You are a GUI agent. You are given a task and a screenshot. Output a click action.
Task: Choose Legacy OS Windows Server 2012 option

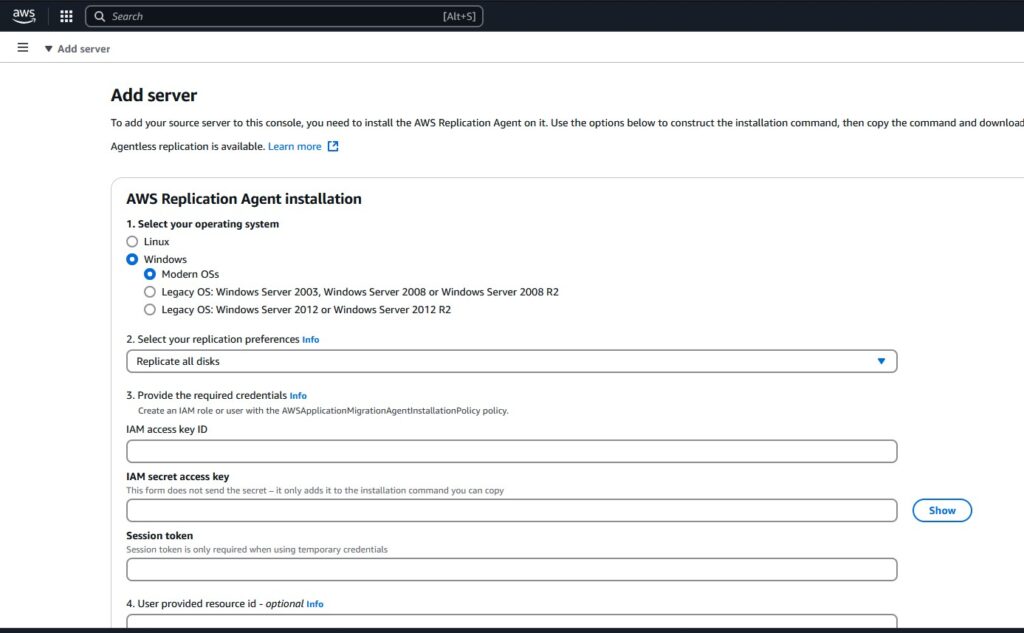pyautogui.click(x=150, y=310)
